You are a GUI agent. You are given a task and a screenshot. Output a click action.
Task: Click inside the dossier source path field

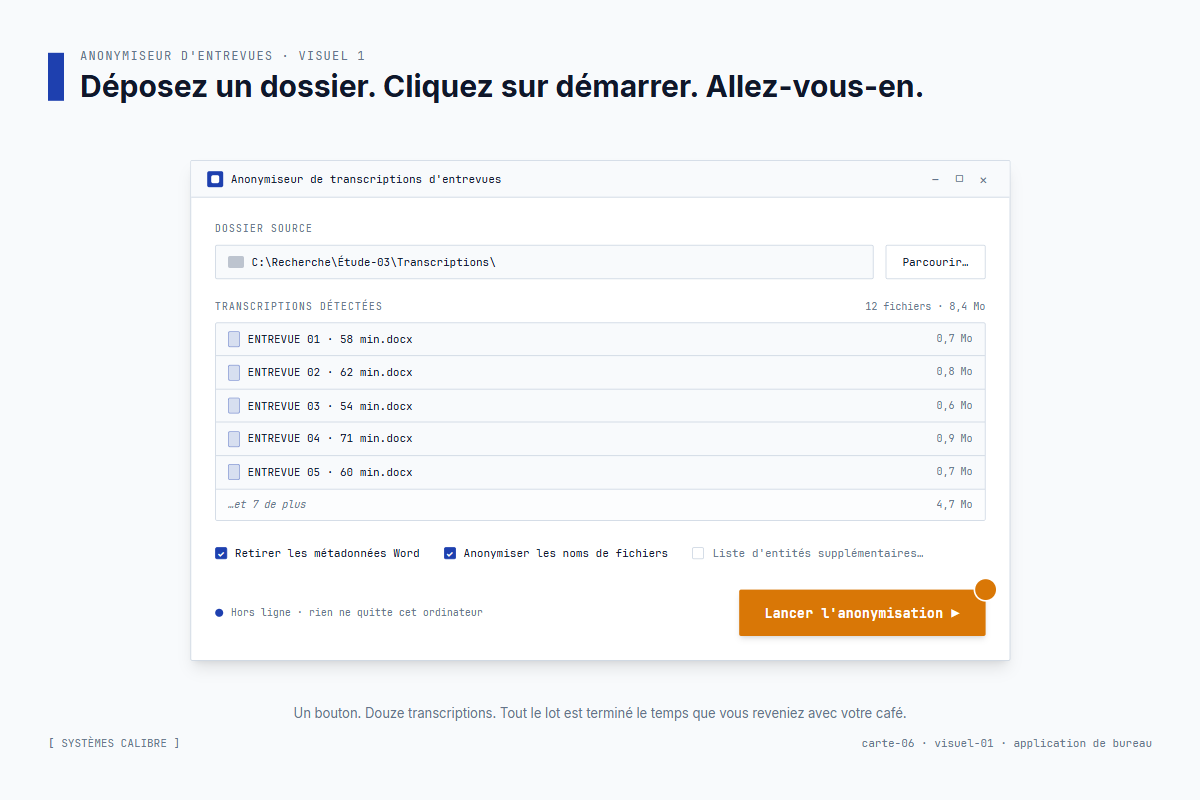[544, 261]
